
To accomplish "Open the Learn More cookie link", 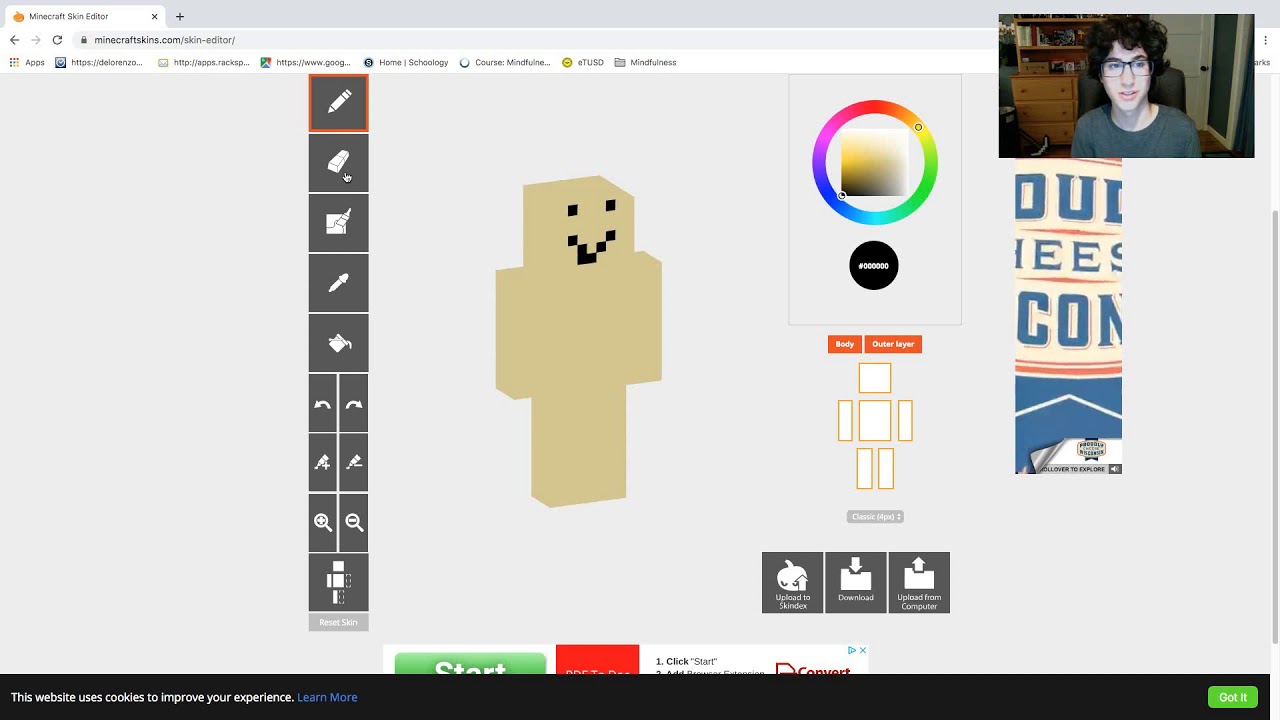I will [327, 697].
